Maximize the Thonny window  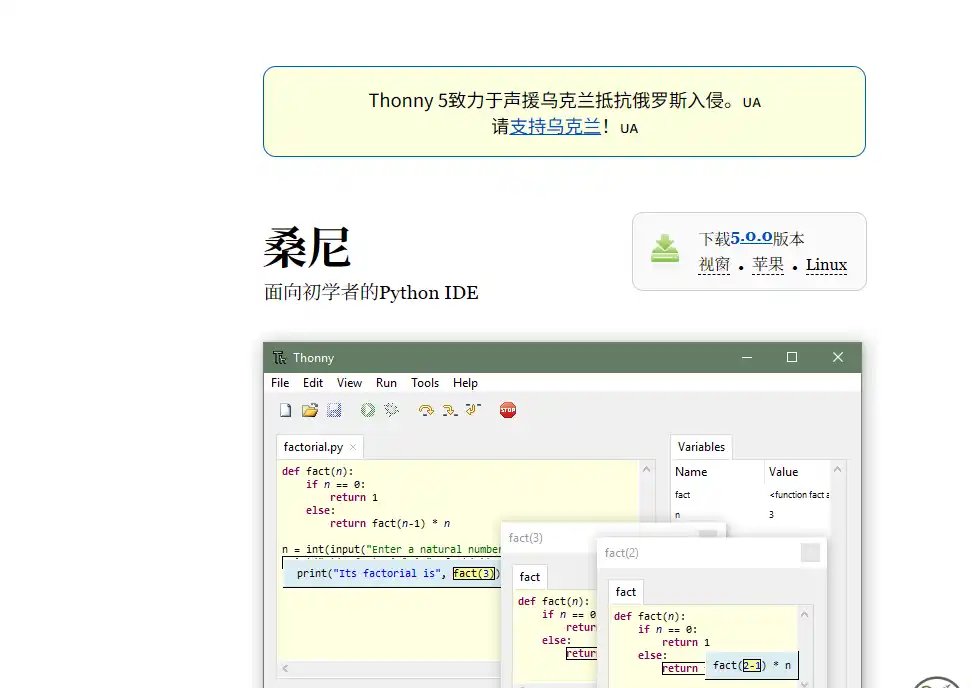click(x=792, y=357)
